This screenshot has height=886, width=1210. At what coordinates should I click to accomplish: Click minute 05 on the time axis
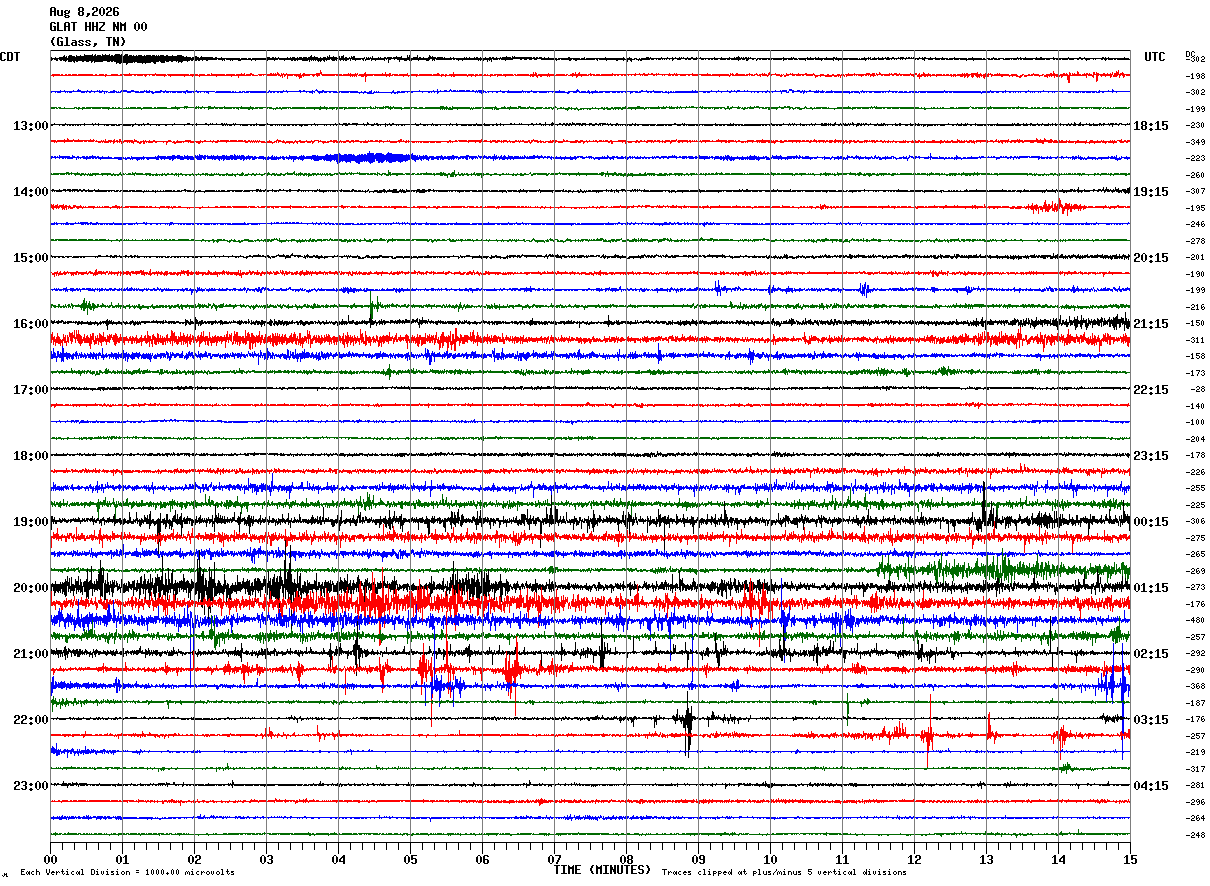(410, 860)
